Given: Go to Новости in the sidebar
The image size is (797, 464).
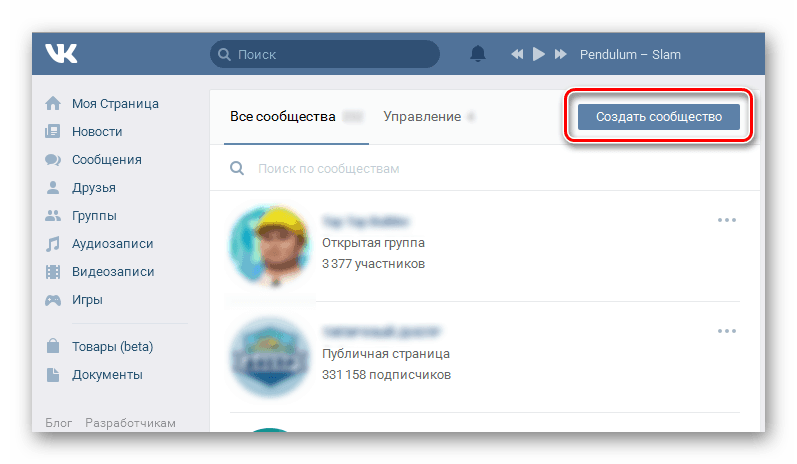Looking at the screenshot, I should (x=97, y=132).
